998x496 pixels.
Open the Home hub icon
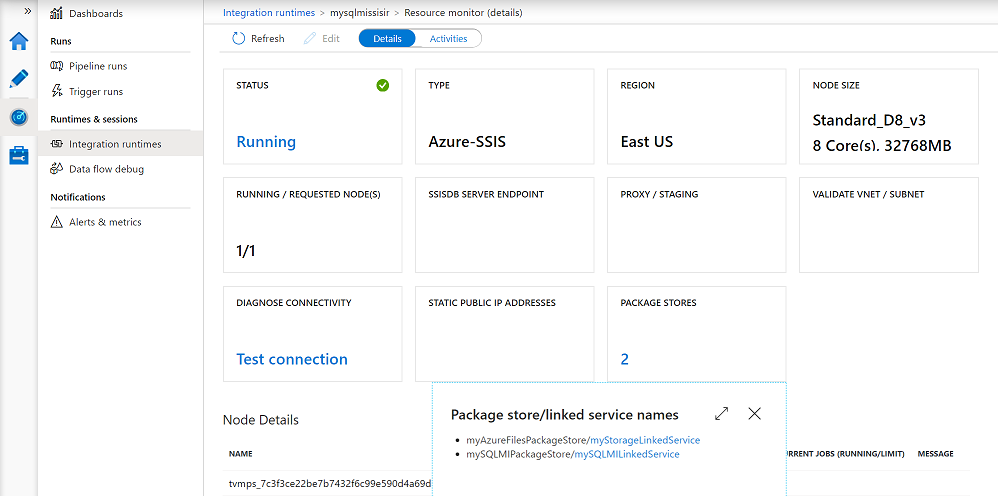[19, 42]
